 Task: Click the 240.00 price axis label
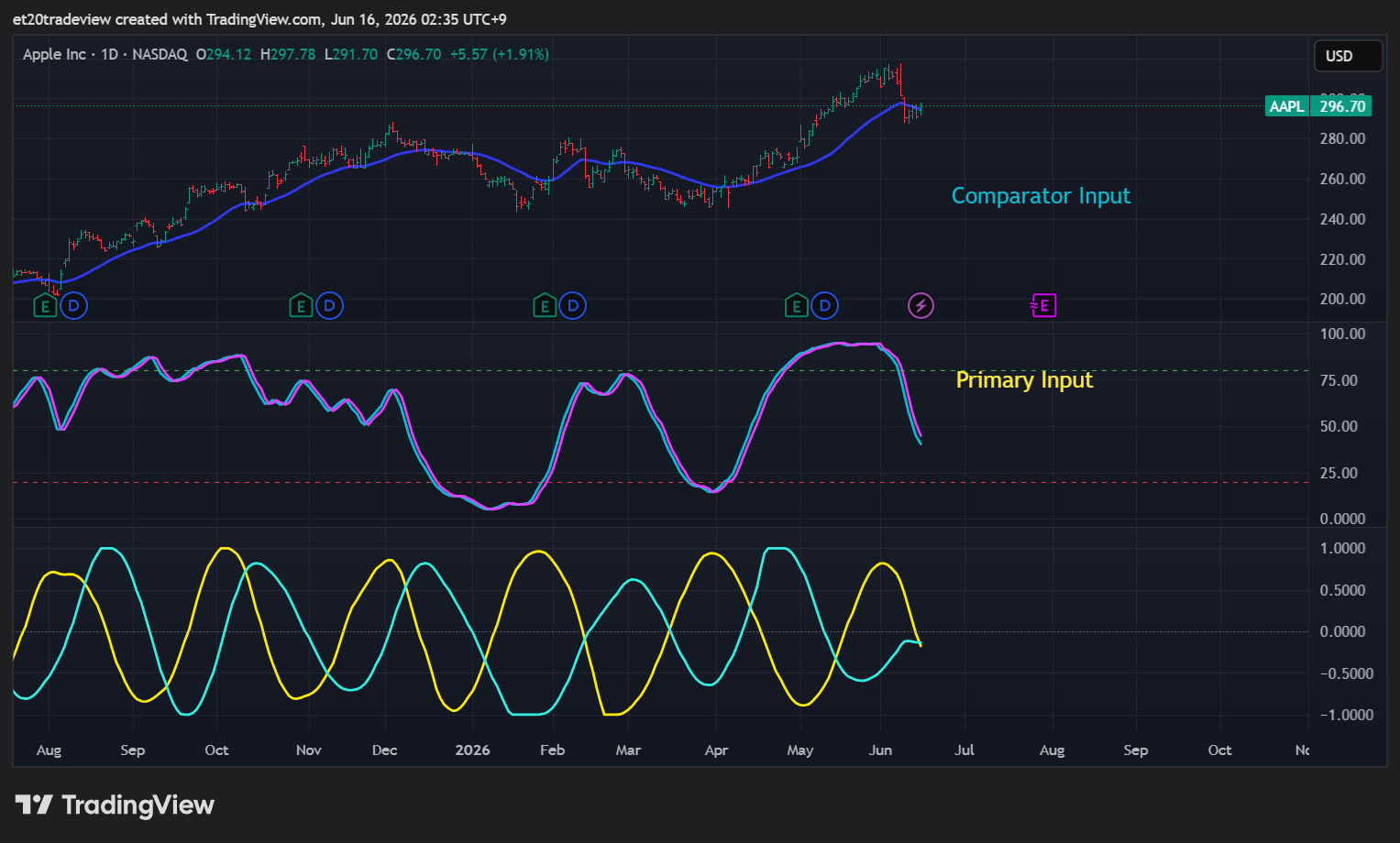coord(1342,219)
